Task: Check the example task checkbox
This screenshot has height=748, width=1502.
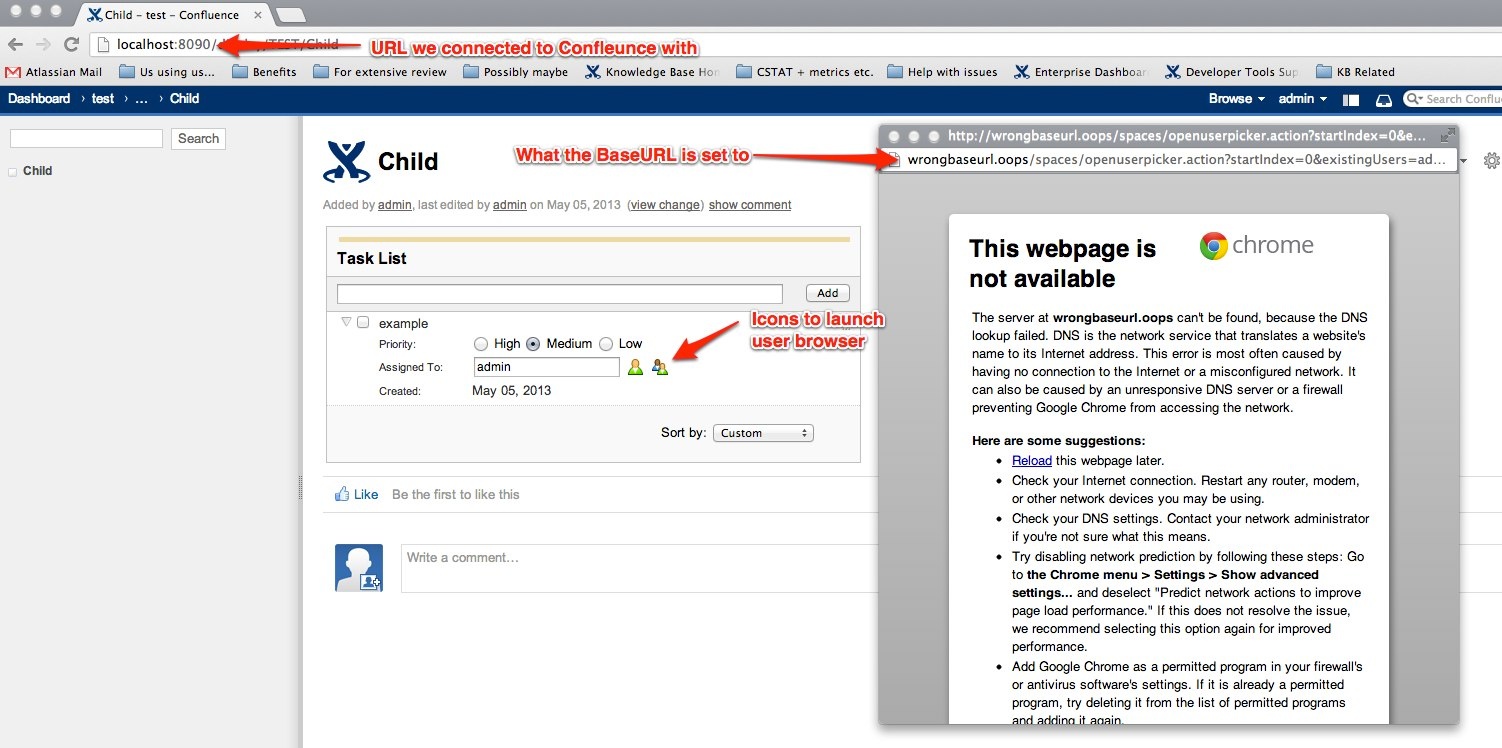Action: (363, 323)
